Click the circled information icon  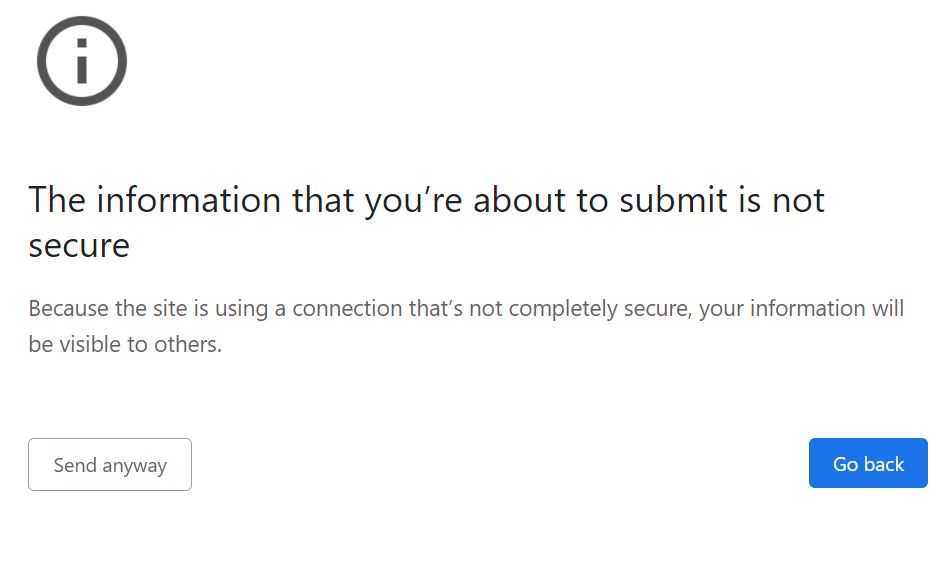(82, 61)
